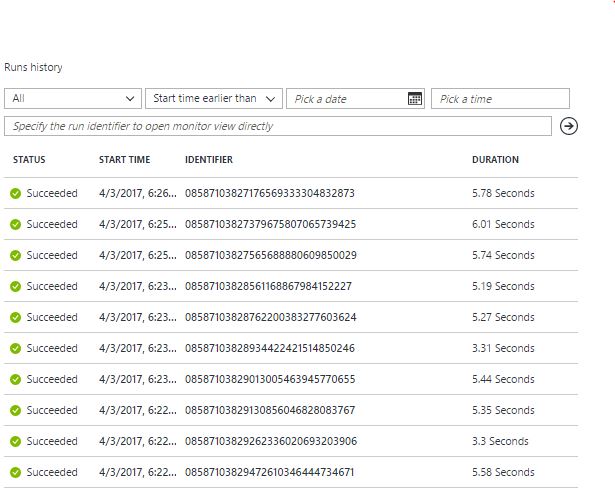The width and height of the screenshot is (615, 491).
Task: Click green check icon of 5.44 Seconds run
Action: coord(15,379)
